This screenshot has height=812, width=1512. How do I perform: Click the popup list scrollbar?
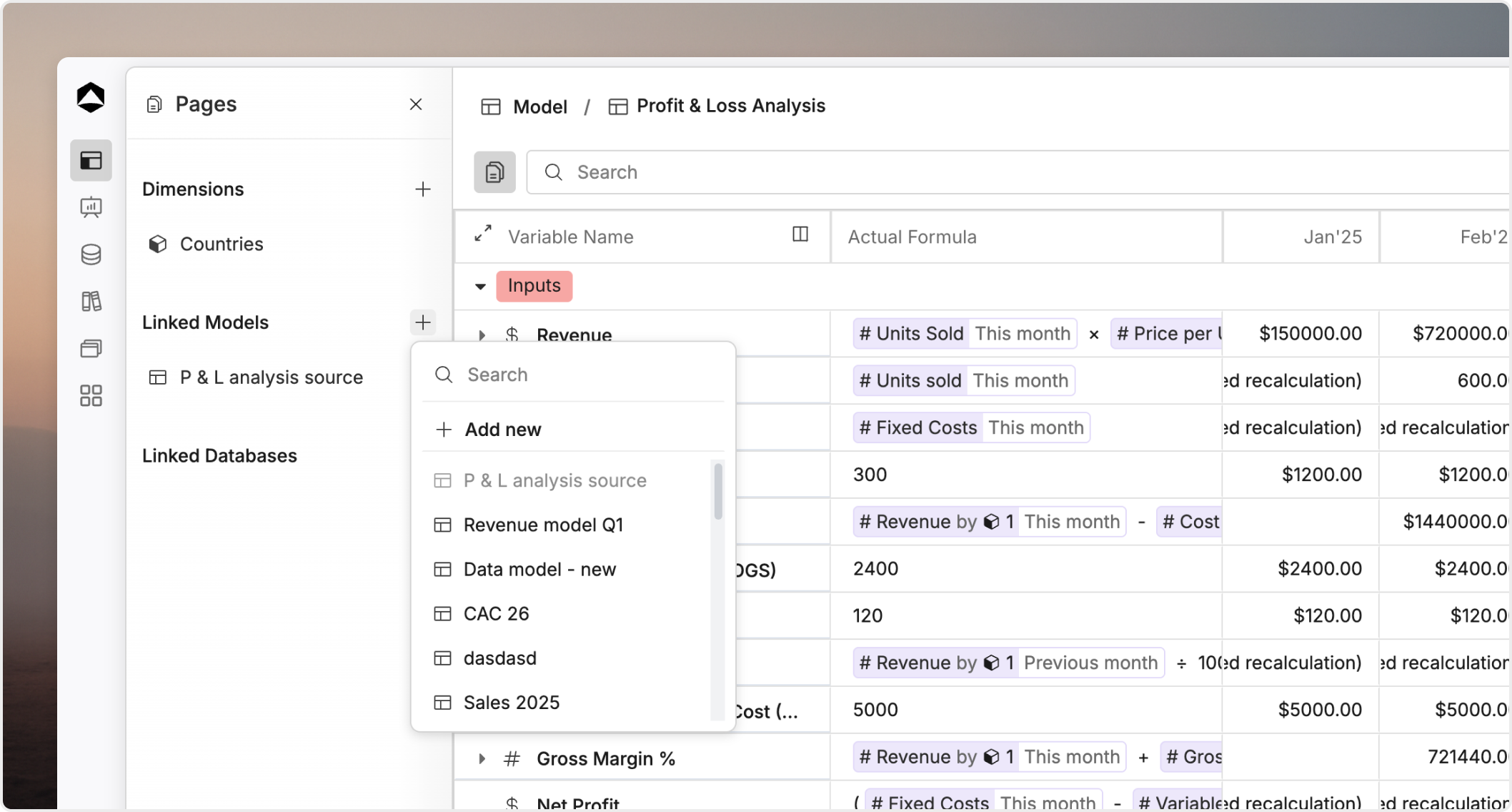tap(718, 491)
